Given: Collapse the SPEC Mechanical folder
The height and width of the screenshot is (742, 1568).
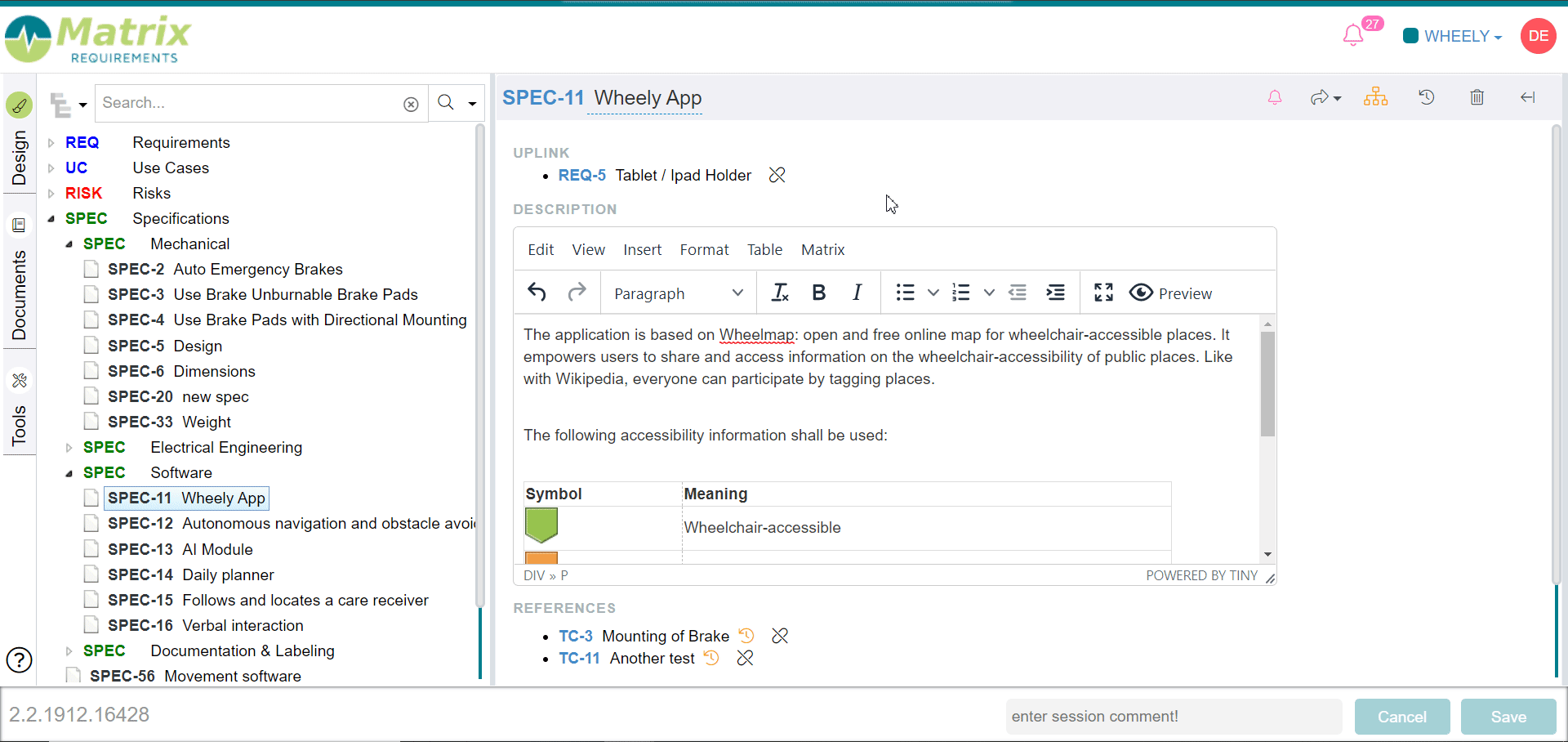Looking at the screenshot, I should (x=69, y=244).
